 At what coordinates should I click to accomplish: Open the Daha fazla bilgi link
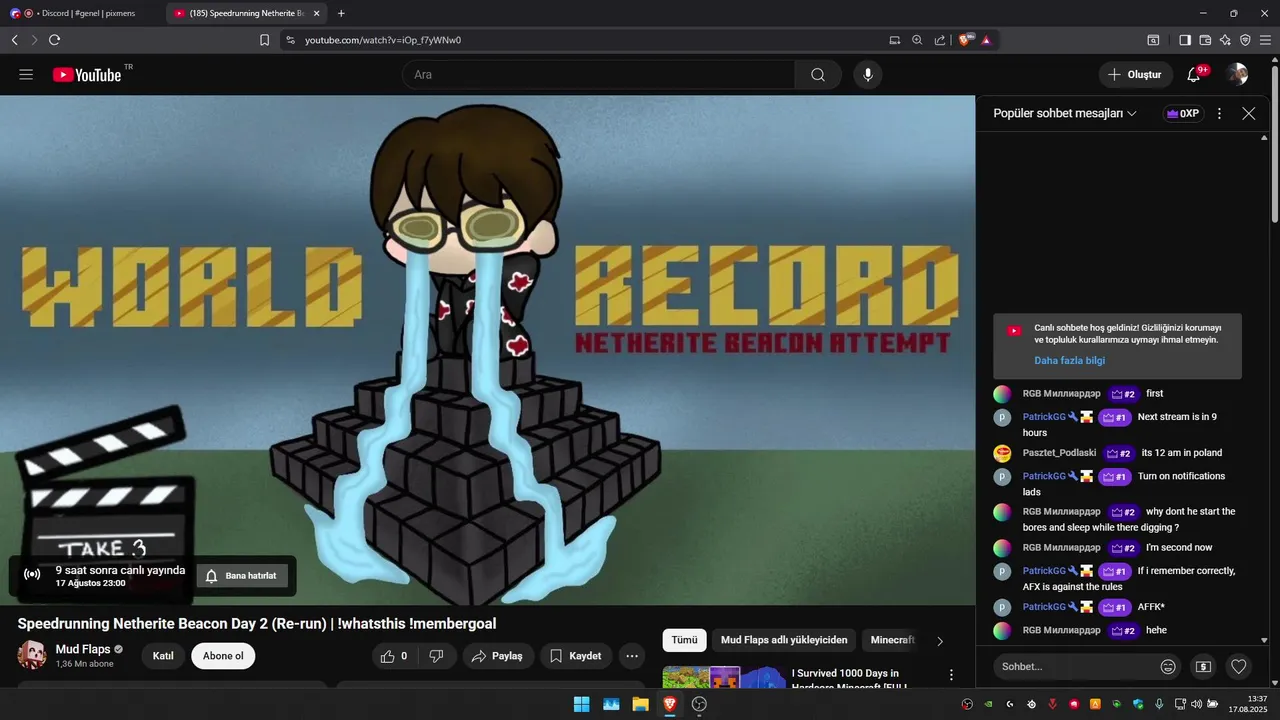pos(1069,360)
